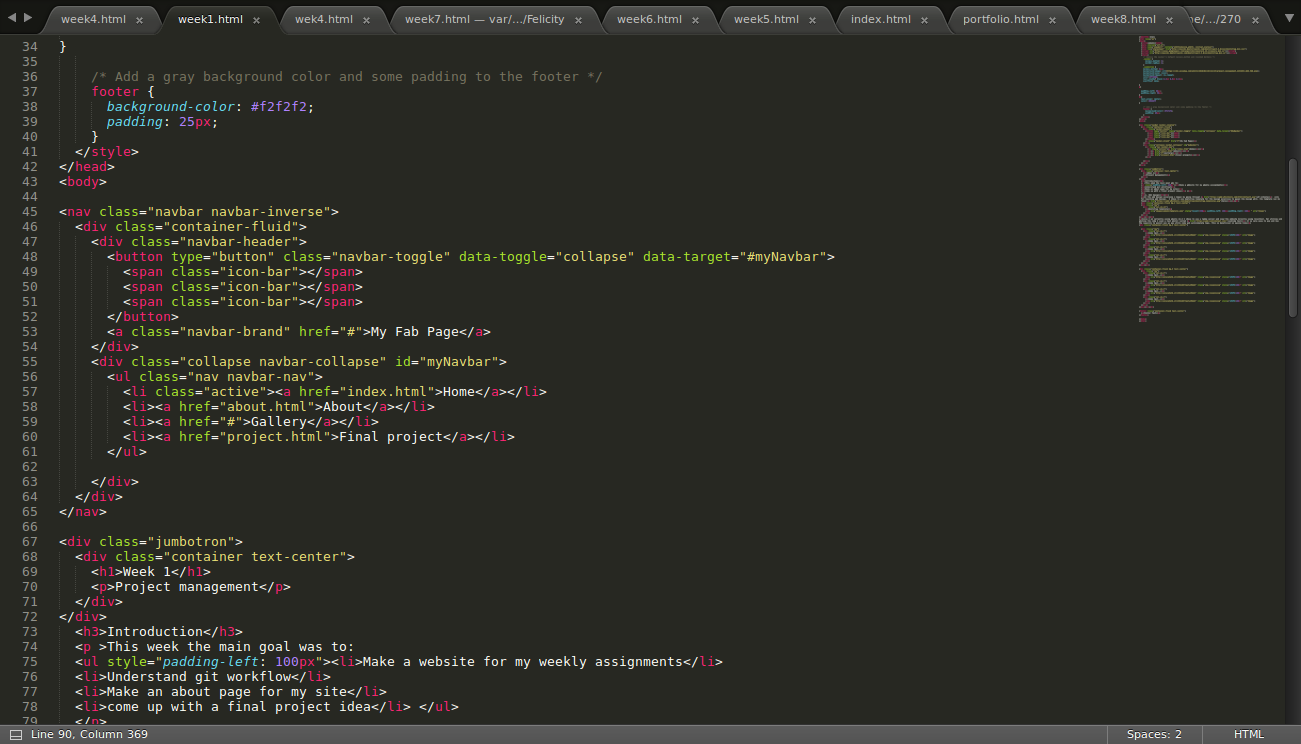Close the week5.html tab
This screenshot has width=1301, height=744.
click(812, 20)
